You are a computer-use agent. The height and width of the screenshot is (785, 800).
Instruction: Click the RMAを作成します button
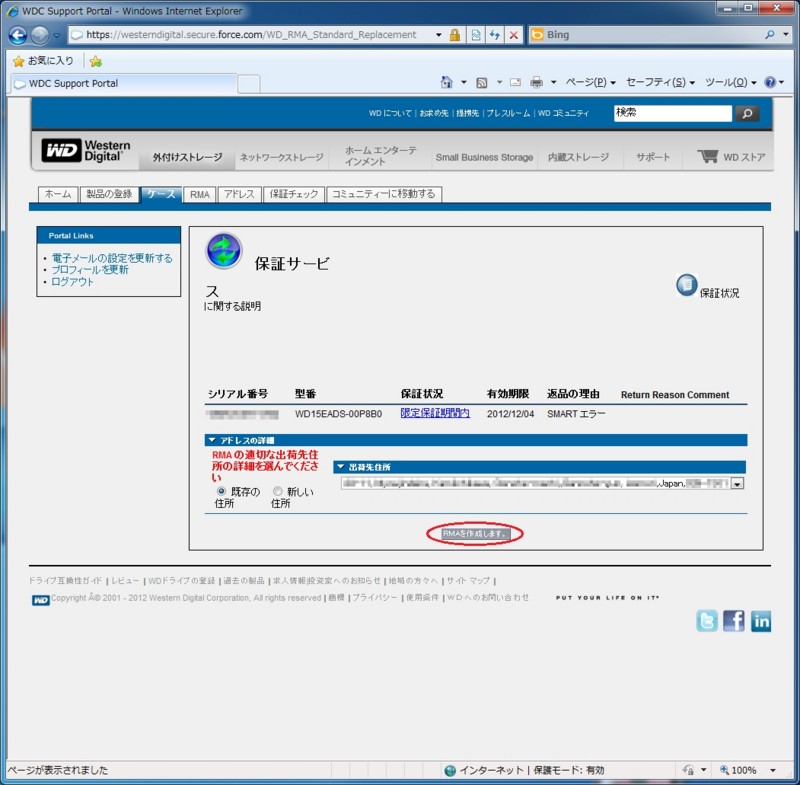(474, 534)
